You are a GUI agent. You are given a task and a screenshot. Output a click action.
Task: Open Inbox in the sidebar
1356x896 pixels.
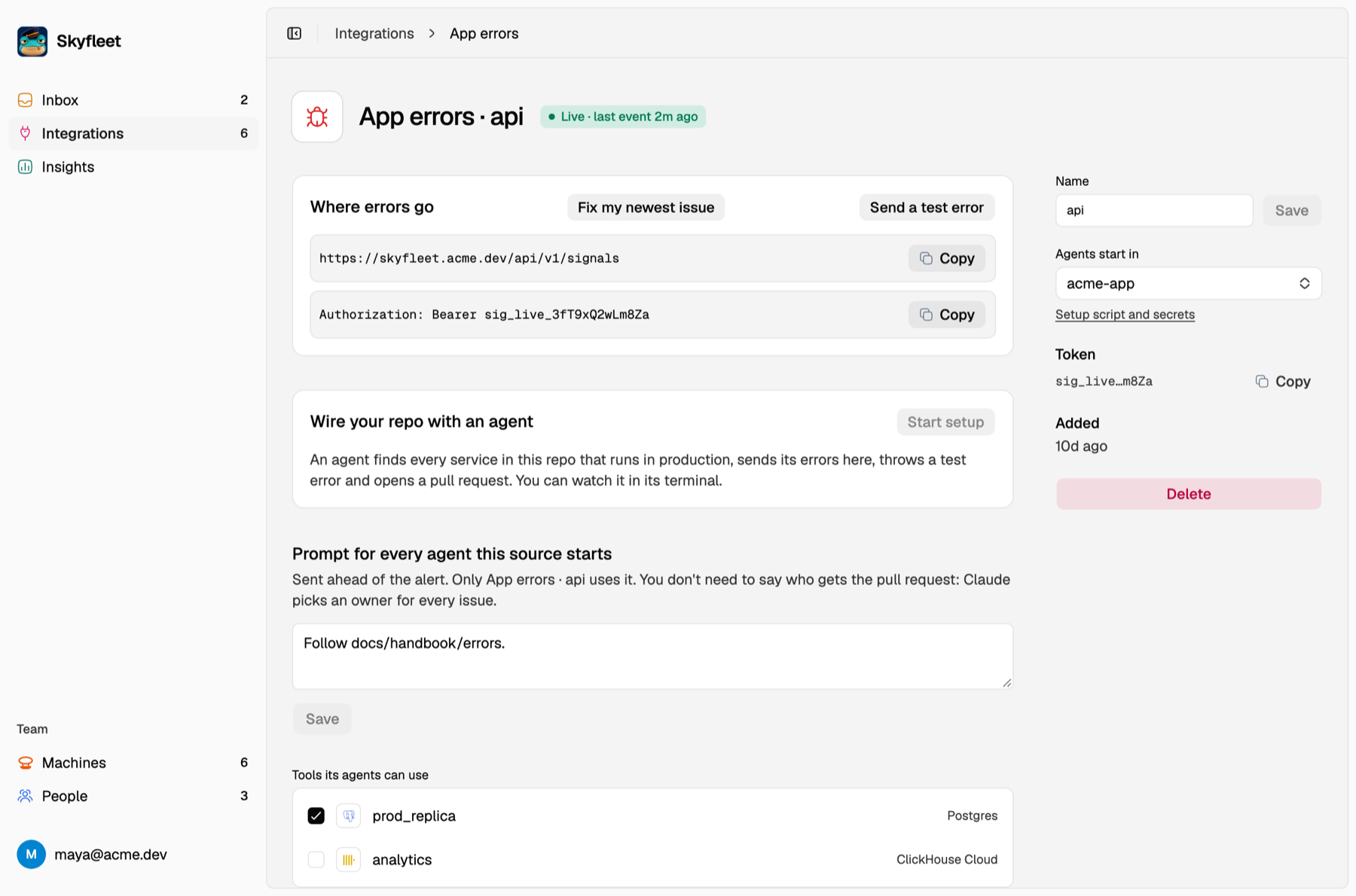(133, 100)
